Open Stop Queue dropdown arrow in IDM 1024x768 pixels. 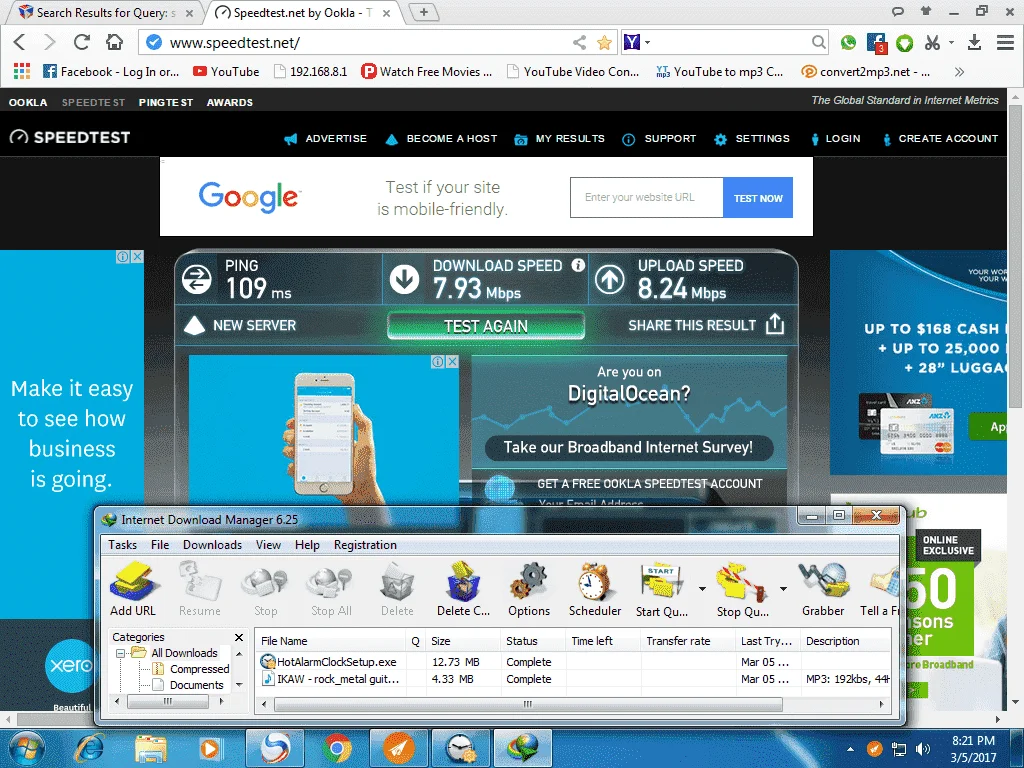783,589
